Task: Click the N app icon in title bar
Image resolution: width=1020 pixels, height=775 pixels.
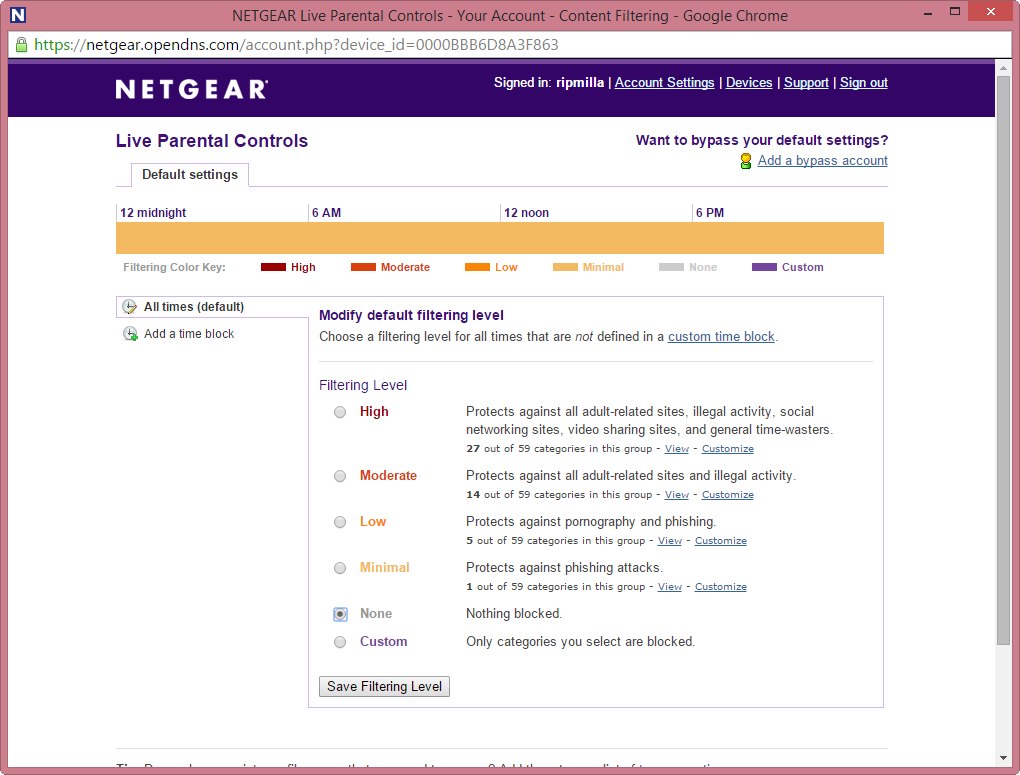Action: click(x=17, y=15)
